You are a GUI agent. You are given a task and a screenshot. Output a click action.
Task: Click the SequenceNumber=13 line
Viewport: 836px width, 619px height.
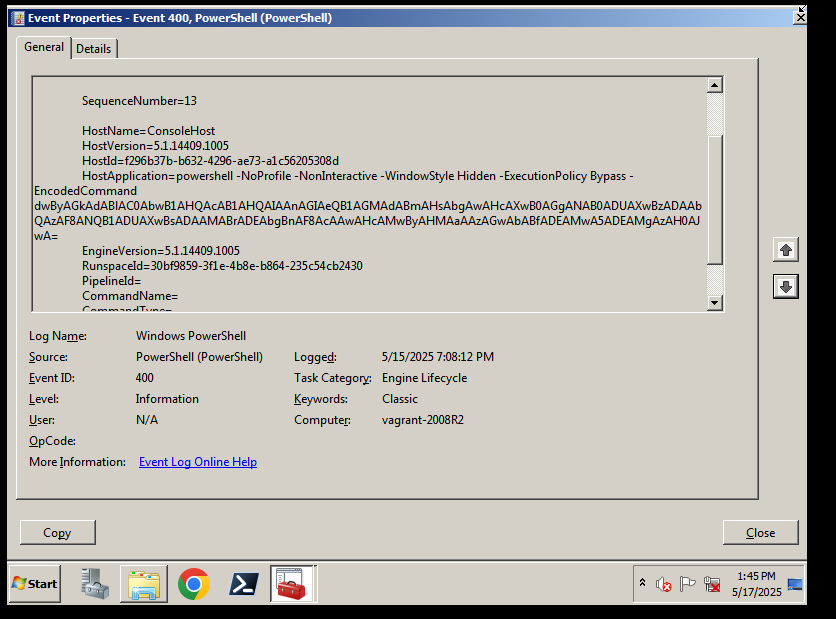[x=139, y=101]
